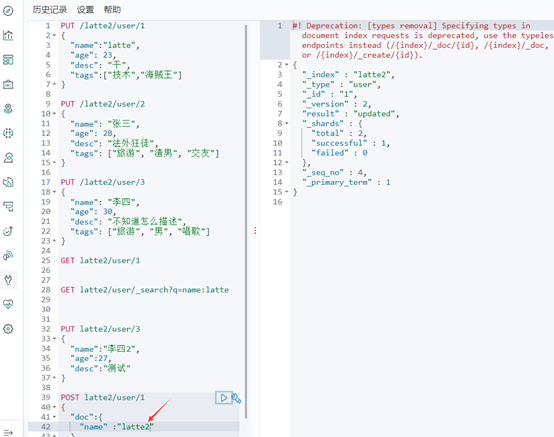The image size is (554, 437).
Task: Click the "age": 23 line
Action: [x=93, y=55]
